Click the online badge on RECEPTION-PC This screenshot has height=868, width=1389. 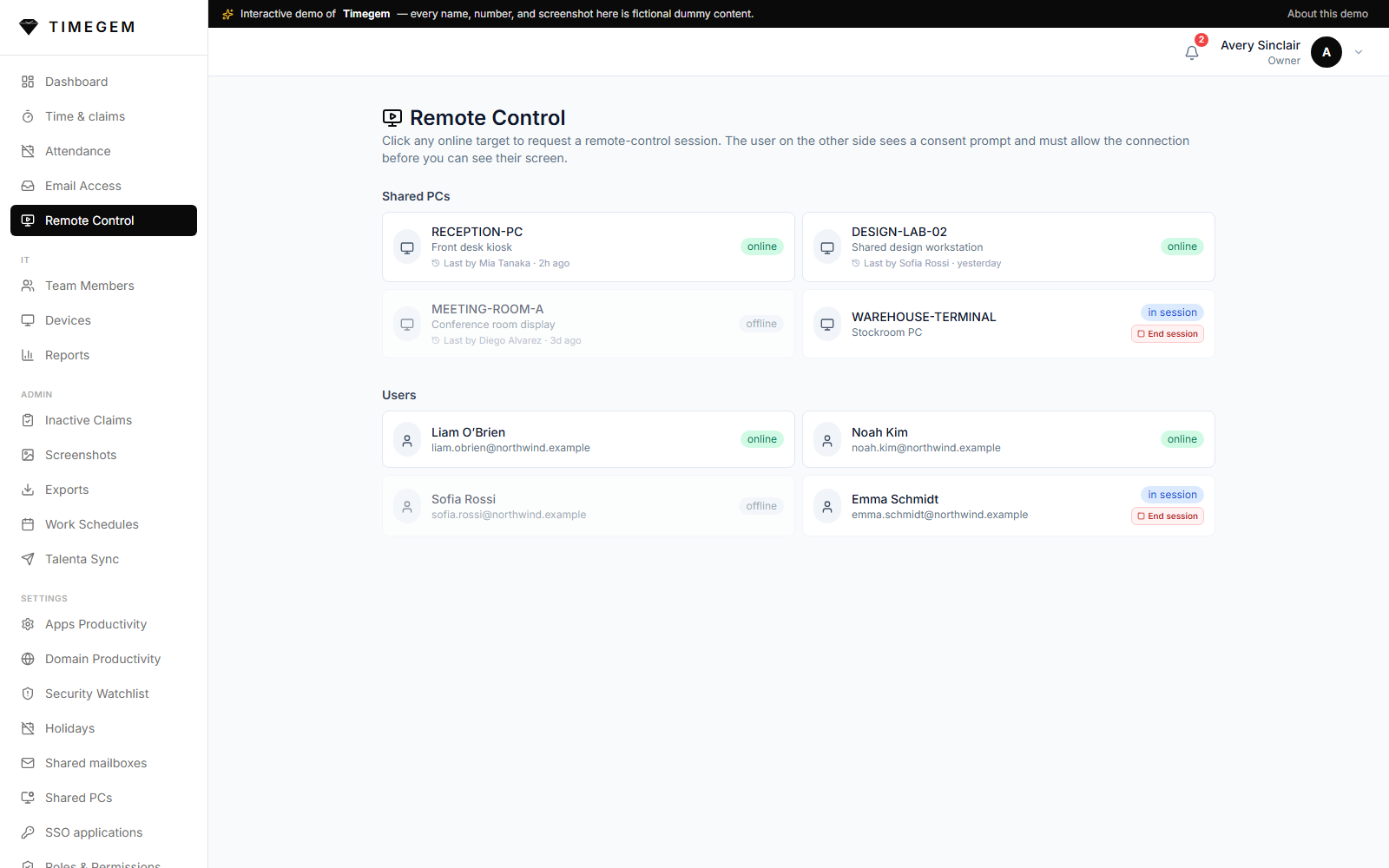762,247
